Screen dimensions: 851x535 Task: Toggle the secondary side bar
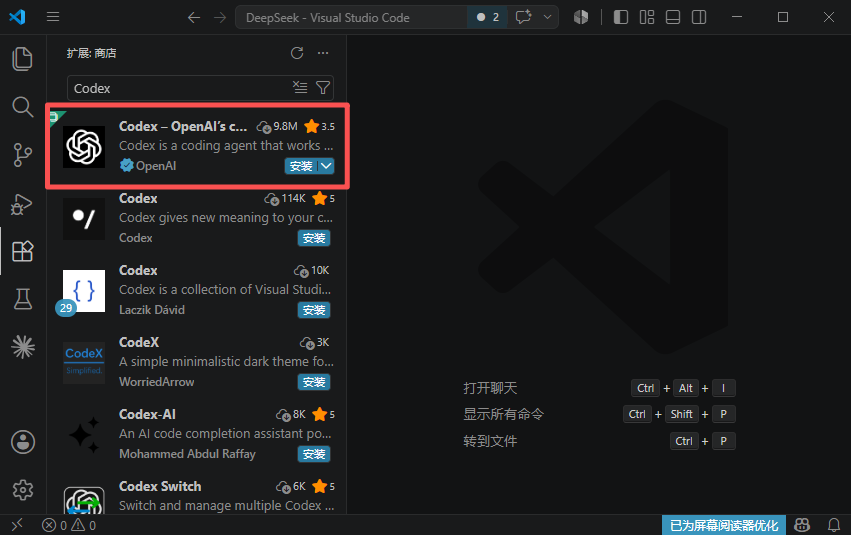tap(699, 17)
